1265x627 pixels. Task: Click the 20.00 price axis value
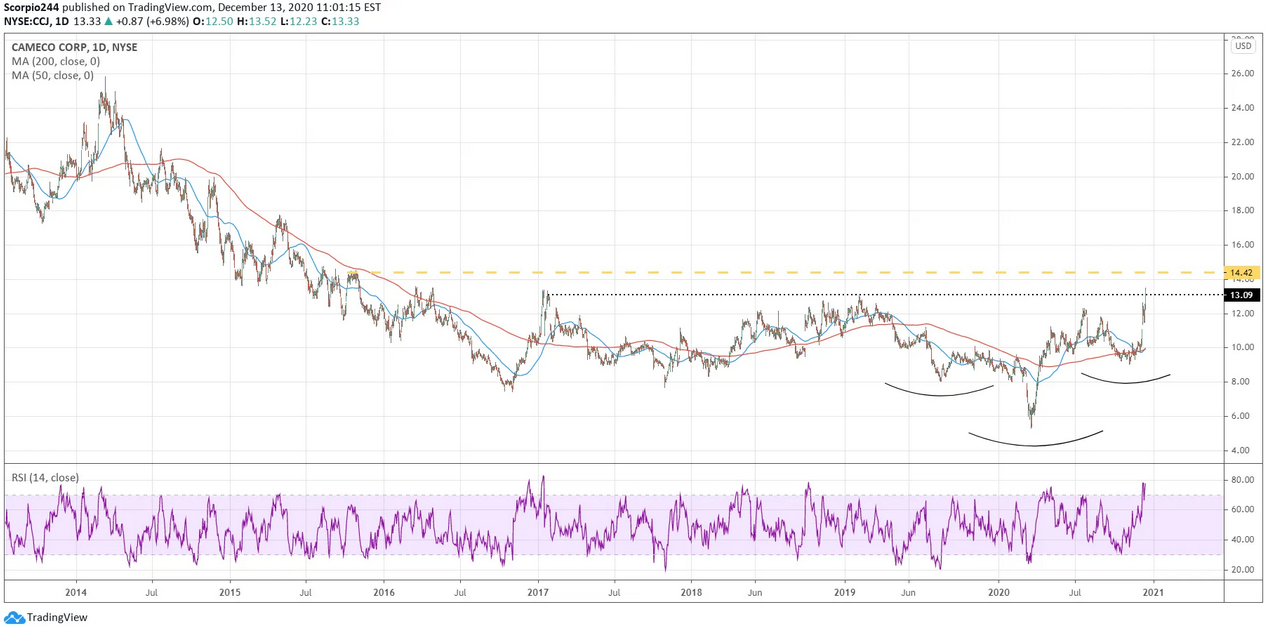click(x=1243, y=177)
